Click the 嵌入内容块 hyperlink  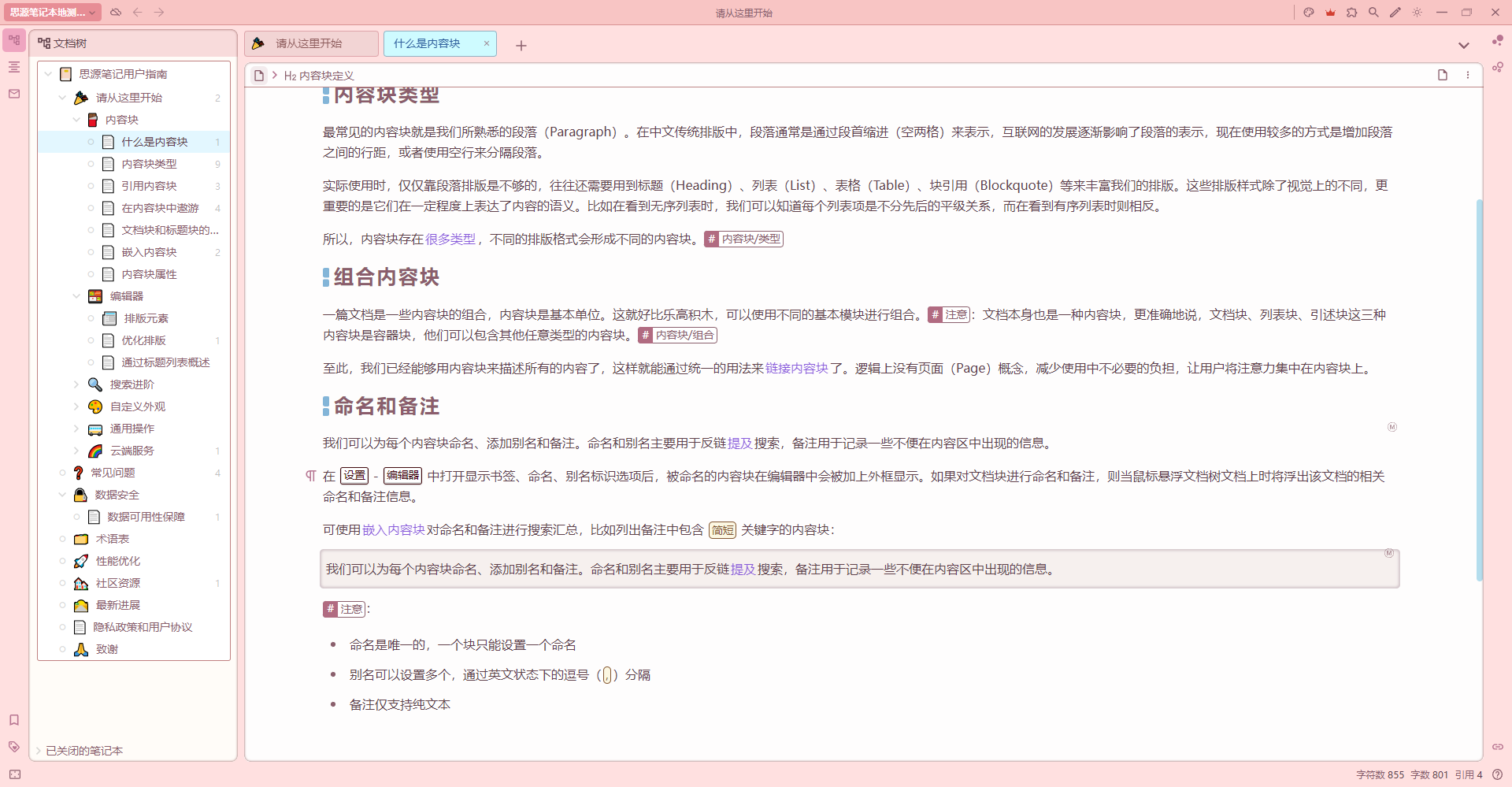coord(393,529)
